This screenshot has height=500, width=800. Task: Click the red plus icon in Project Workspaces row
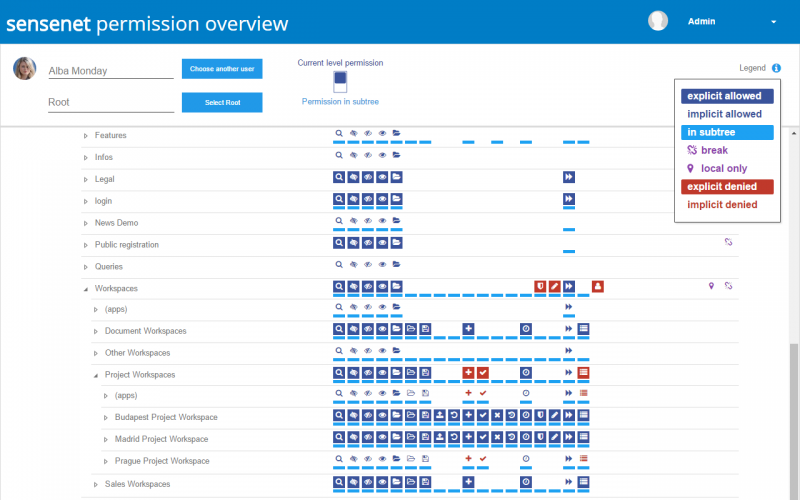[468, 373]
